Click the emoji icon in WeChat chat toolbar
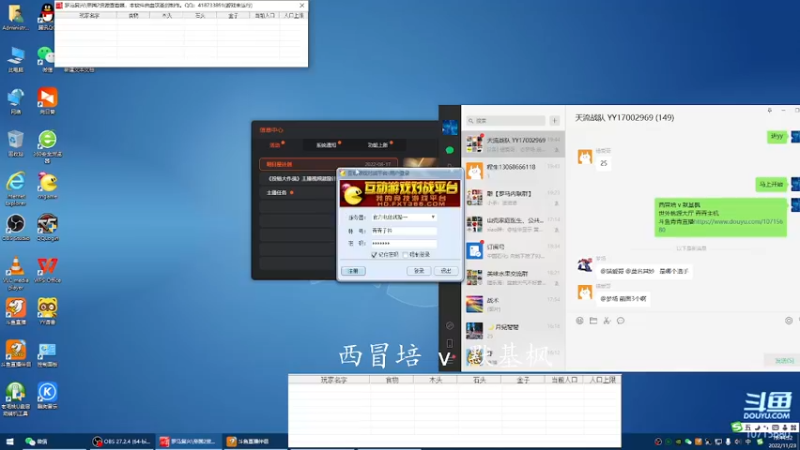Viewport: 800px width, 450px height. coord(580,320)
